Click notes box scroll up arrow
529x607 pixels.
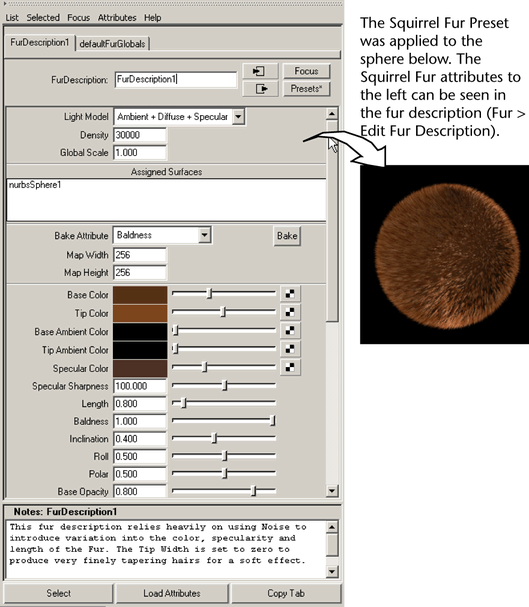coord(332,527)
